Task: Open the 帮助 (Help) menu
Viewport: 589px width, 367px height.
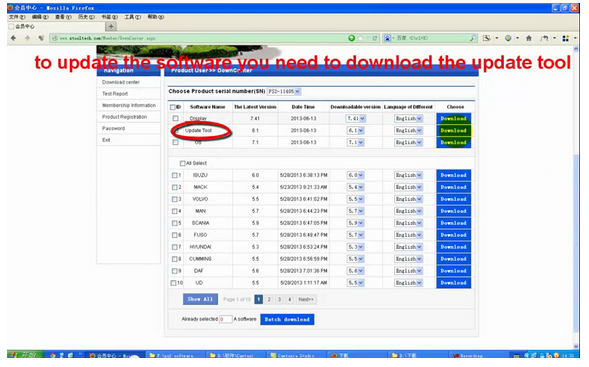Action: point(156,17)
